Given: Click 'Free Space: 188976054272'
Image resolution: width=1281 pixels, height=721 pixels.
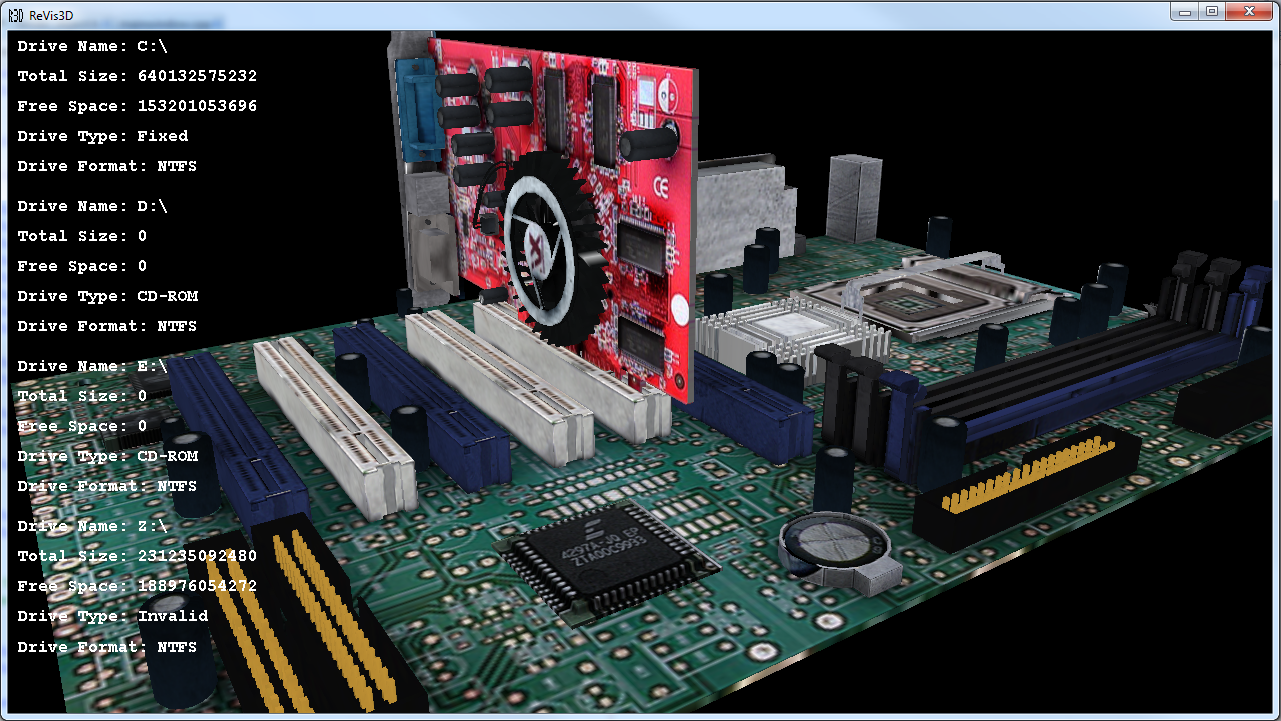Looking at the screenshot, I should tap(137, 586).
